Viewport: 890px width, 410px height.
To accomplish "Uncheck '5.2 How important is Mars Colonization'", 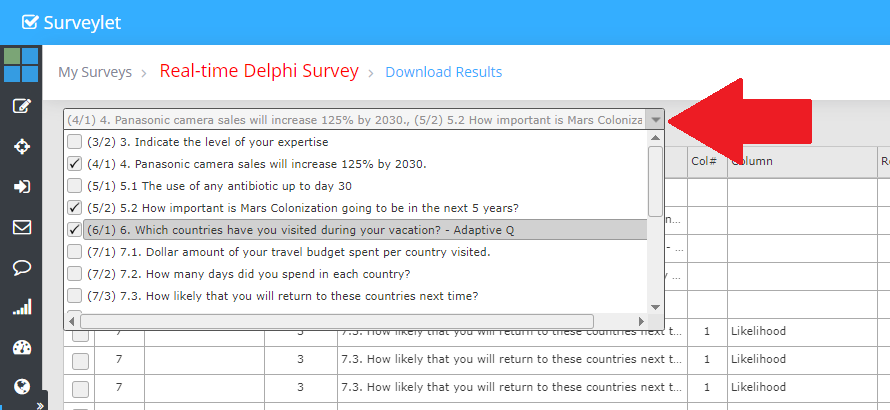I will click(x=74, y=208).
